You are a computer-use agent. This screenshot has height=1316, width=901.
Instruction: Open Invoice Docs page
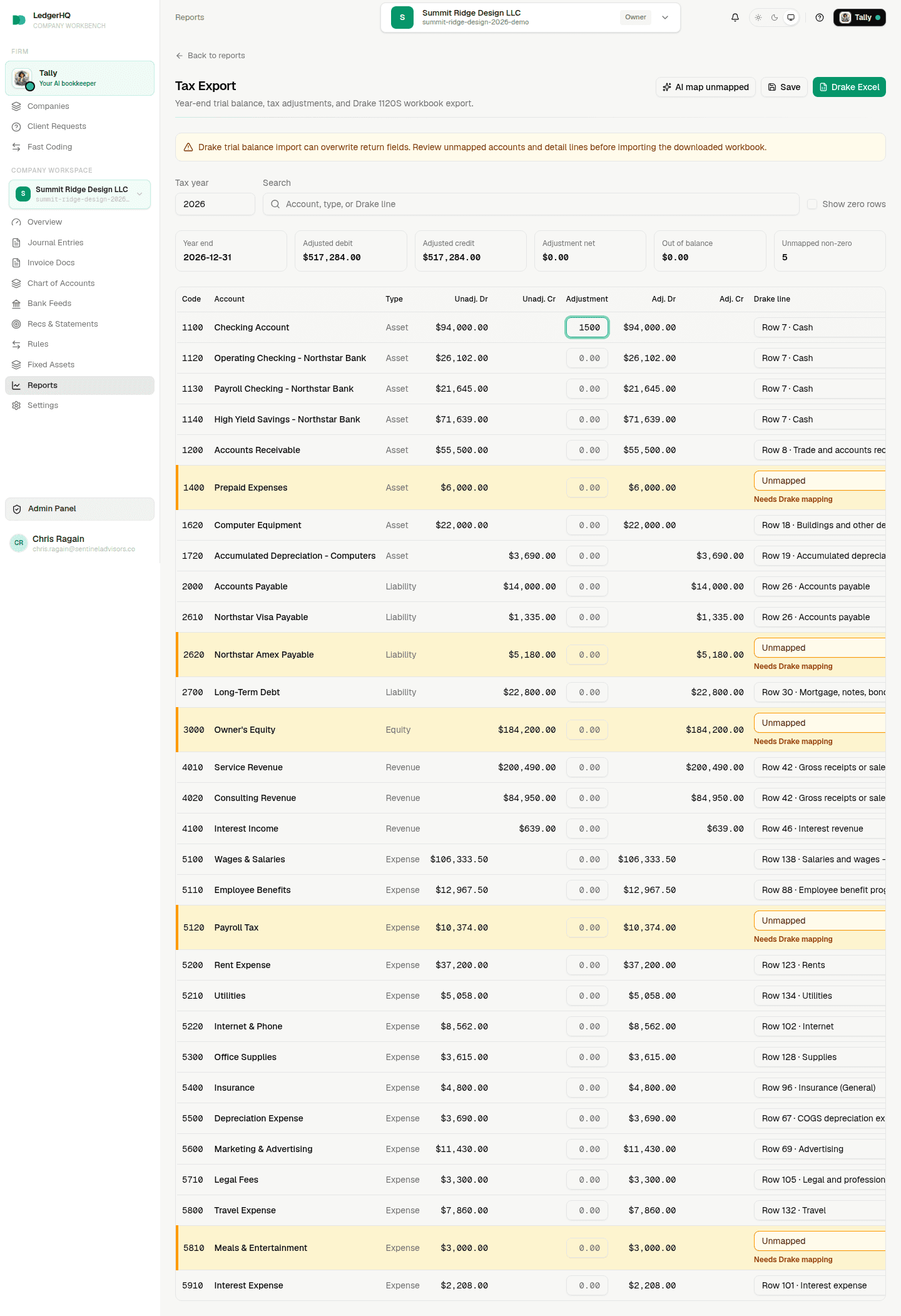click(79, 263)
